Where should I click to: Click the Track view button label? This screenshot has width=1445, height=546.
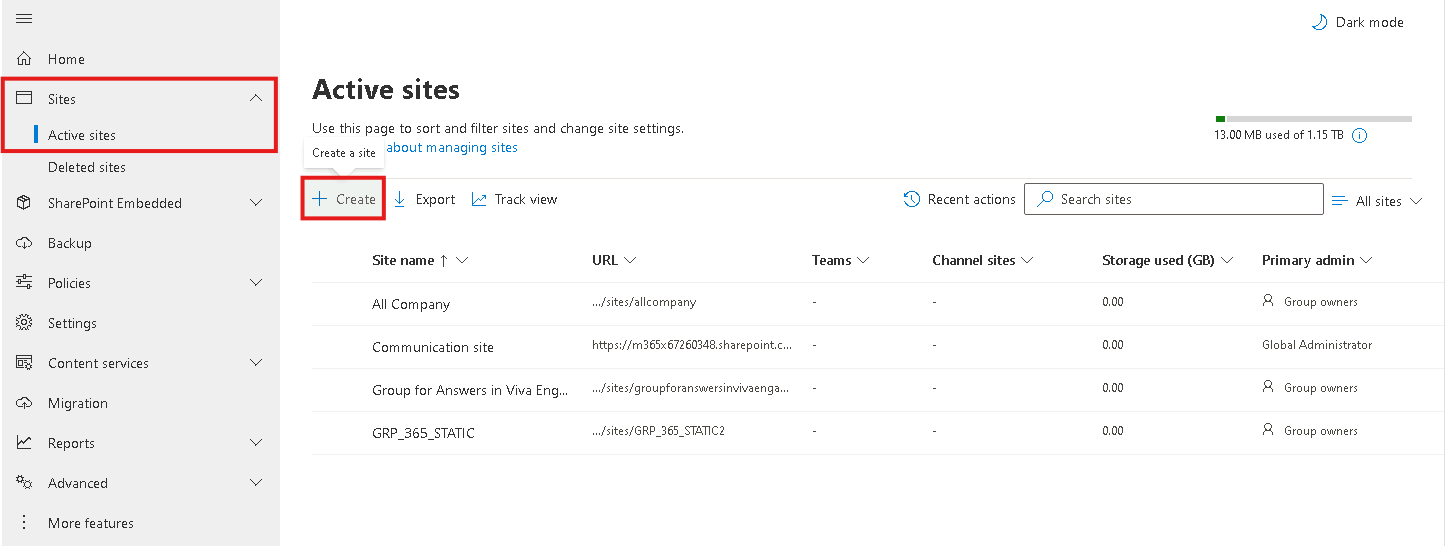pyautogui.click(x=526, y=199)
